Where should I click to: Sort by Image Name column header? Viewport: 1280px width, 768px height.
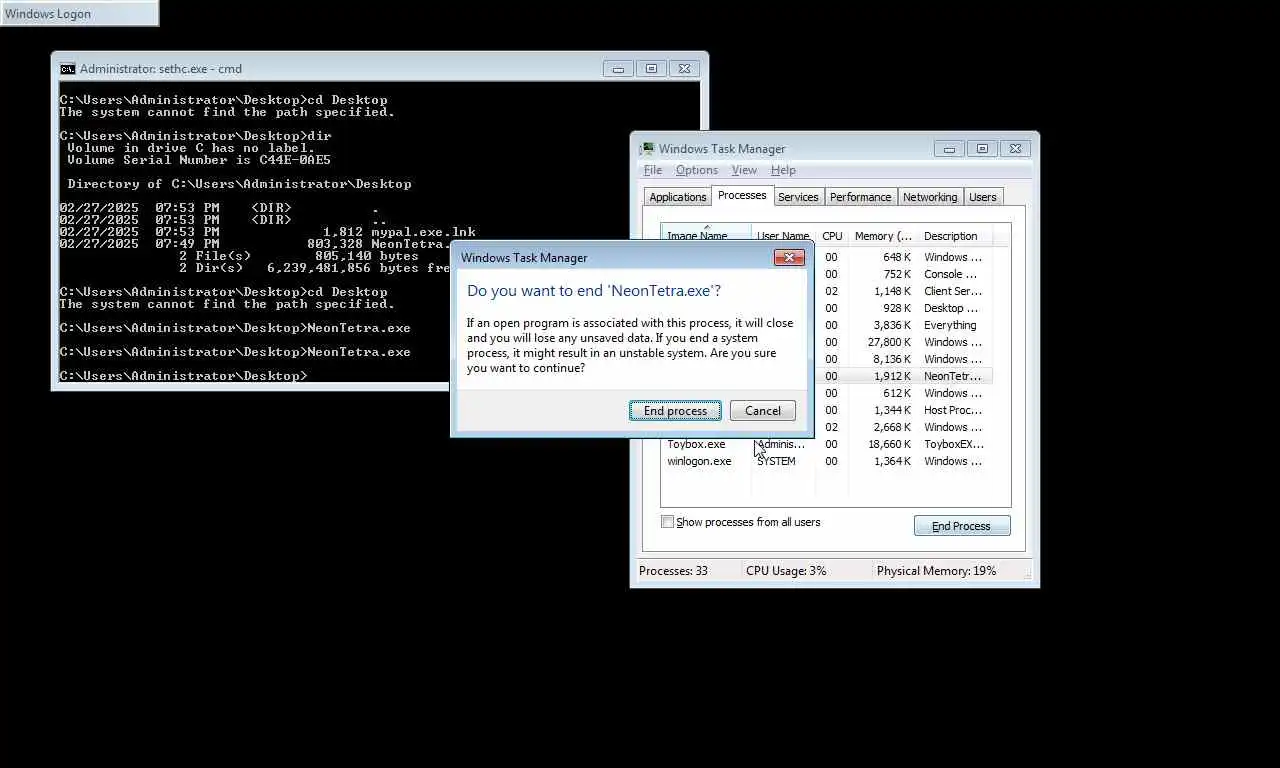[x=706, y=235]
